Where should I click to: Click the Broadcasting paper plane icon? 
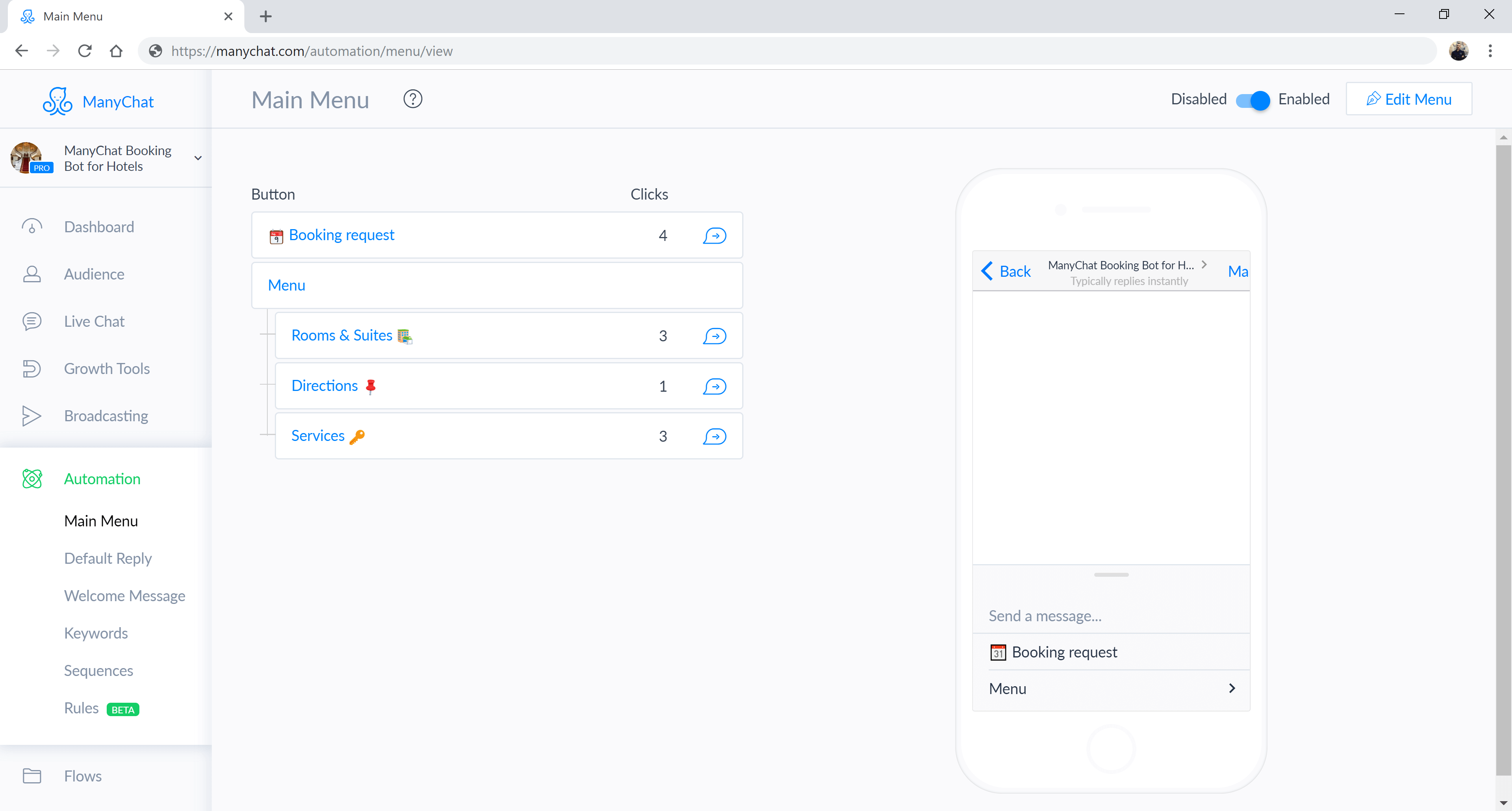(31, 415)
